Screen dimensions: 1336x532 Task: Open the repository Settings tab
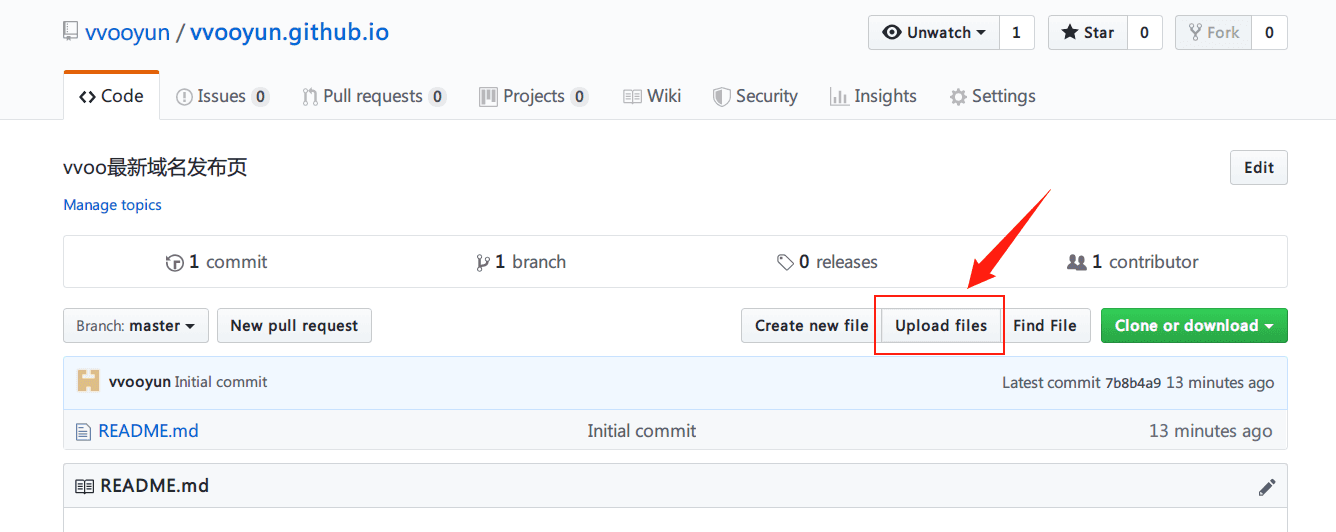(x=992, y=96)
